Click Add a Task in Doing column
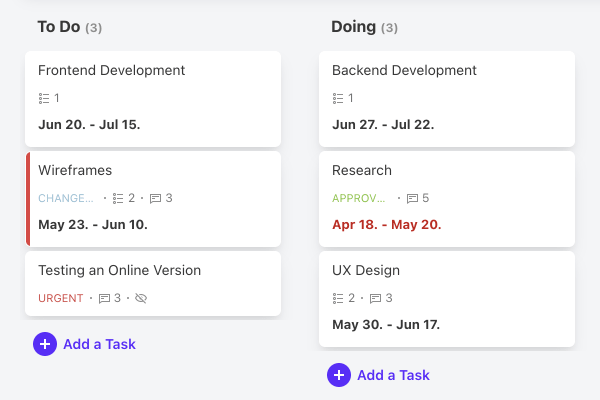The width and height of the screenshot is (600, 400). pyautogui.click(x=393, y=375)
